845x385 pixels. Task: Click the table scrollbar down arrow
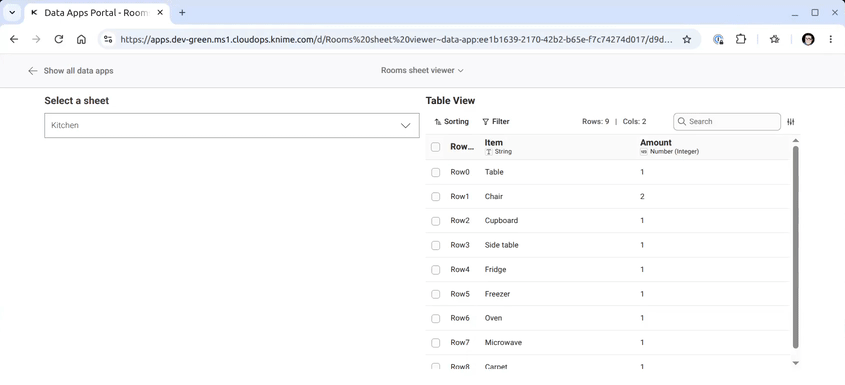coord(795,363)
